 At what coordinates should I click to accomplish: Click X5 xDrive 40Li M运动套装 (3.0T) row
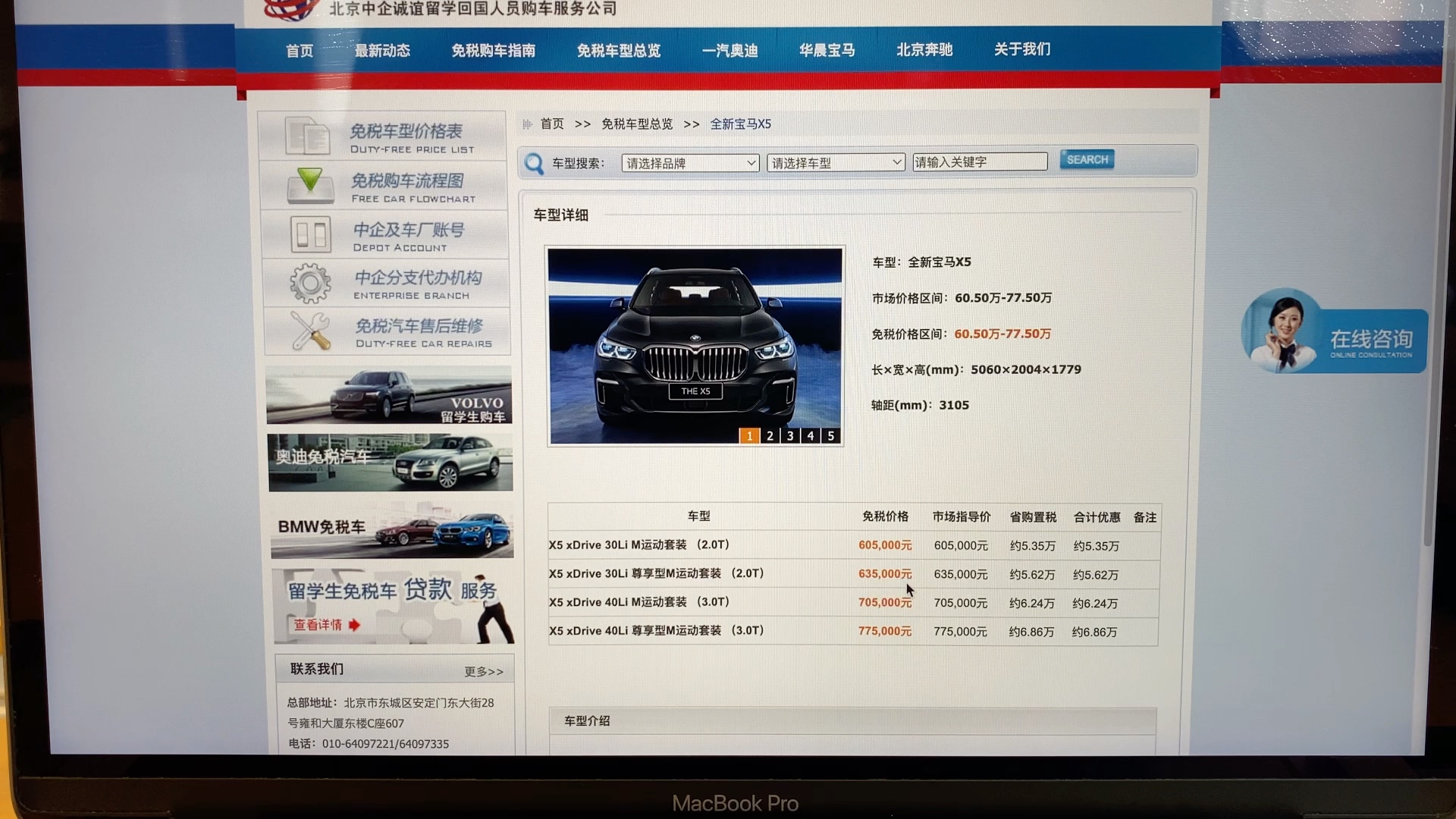pyautogui.click(x=854, y=603)
